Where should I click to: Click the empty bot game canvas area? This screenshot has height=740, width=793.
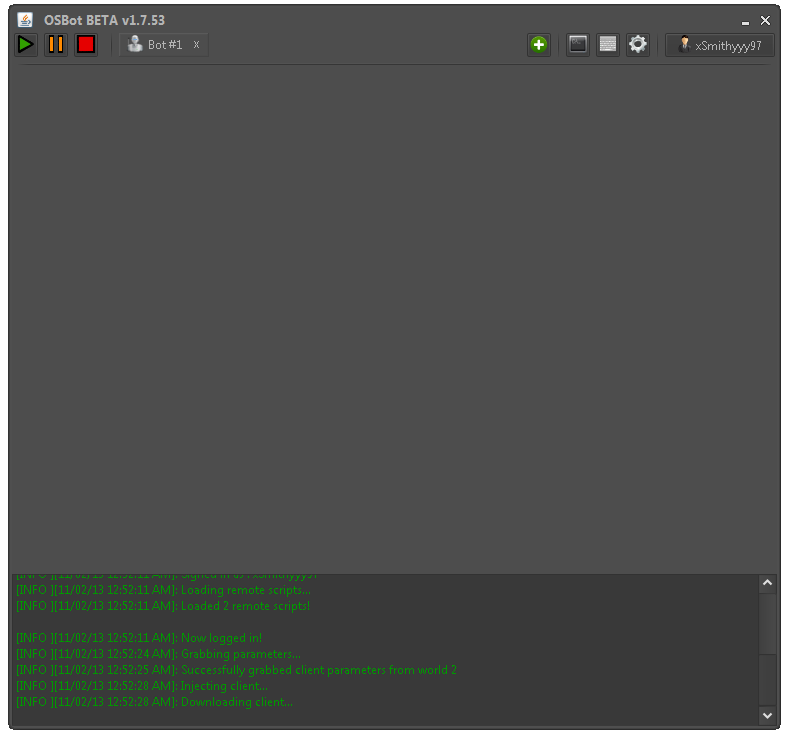click(x=394, y=320)
